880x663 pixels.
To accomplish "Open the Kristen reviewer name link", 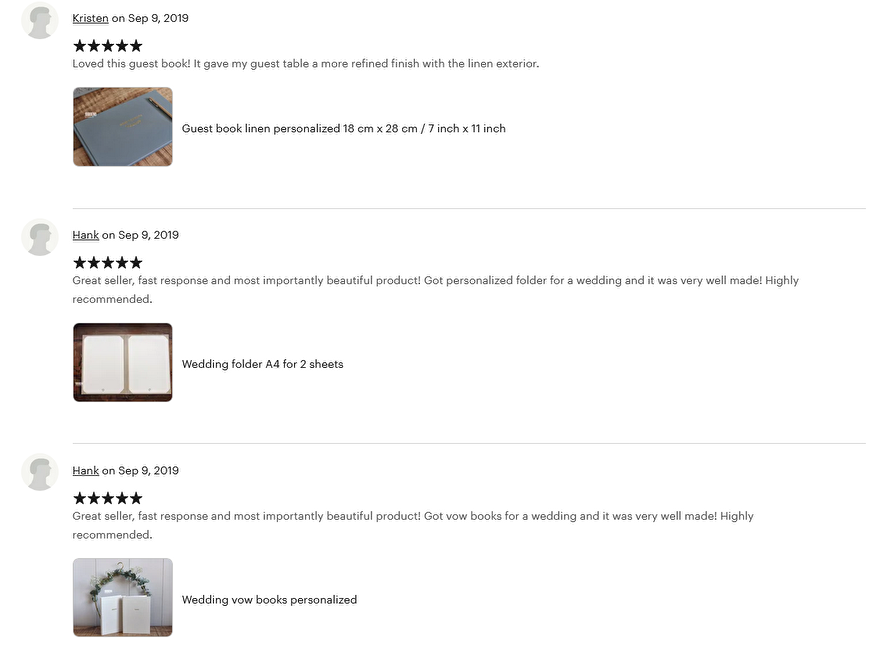I will [90, 18].
